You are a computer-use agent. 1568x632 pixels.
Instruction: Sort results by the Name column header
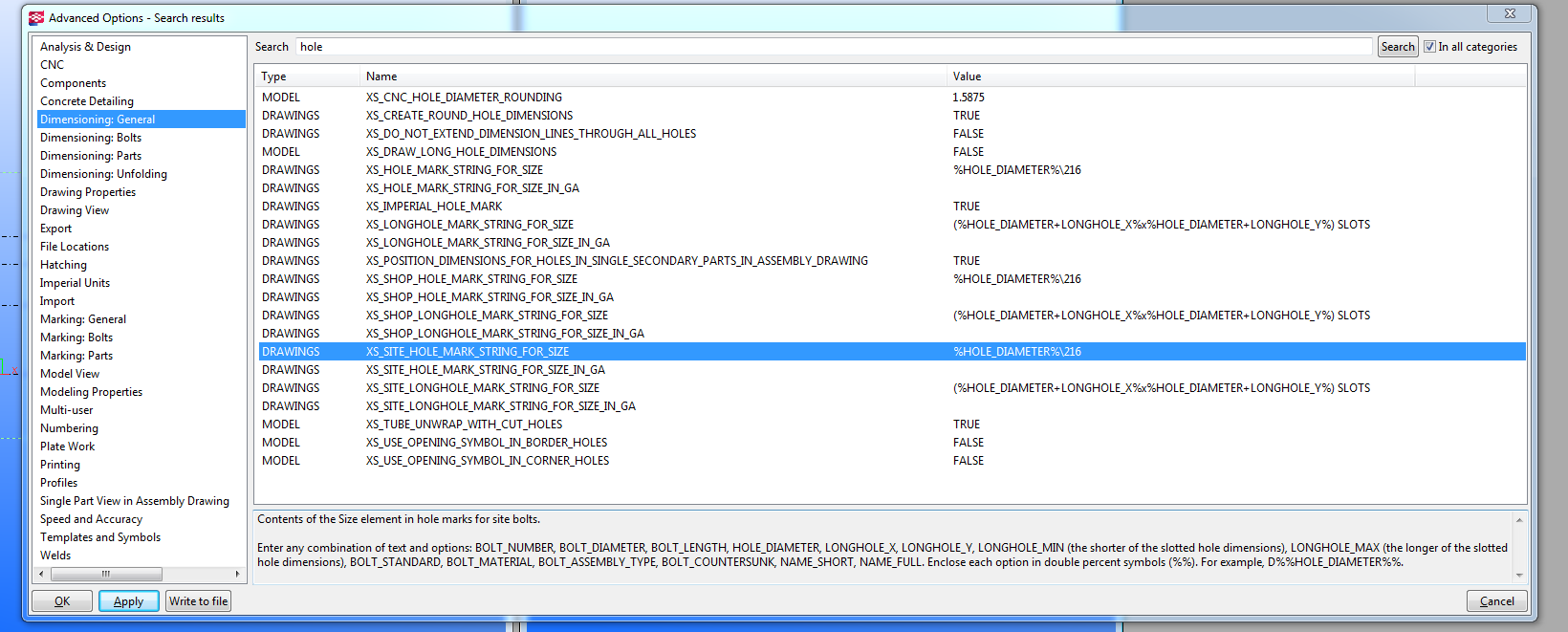click(x=654, y=76)
